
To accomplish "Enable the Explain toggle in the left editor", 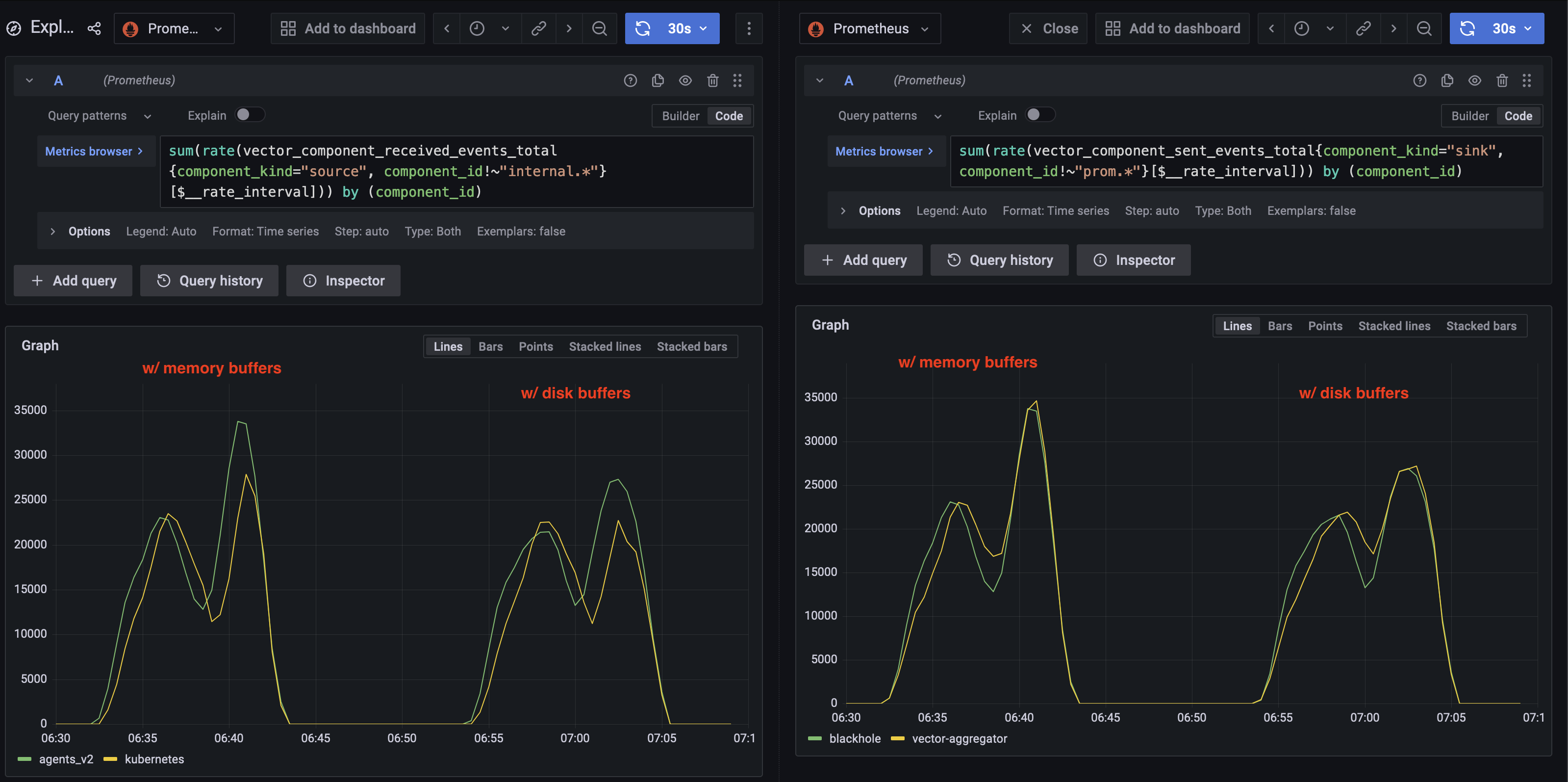I will tap(250, 114).
